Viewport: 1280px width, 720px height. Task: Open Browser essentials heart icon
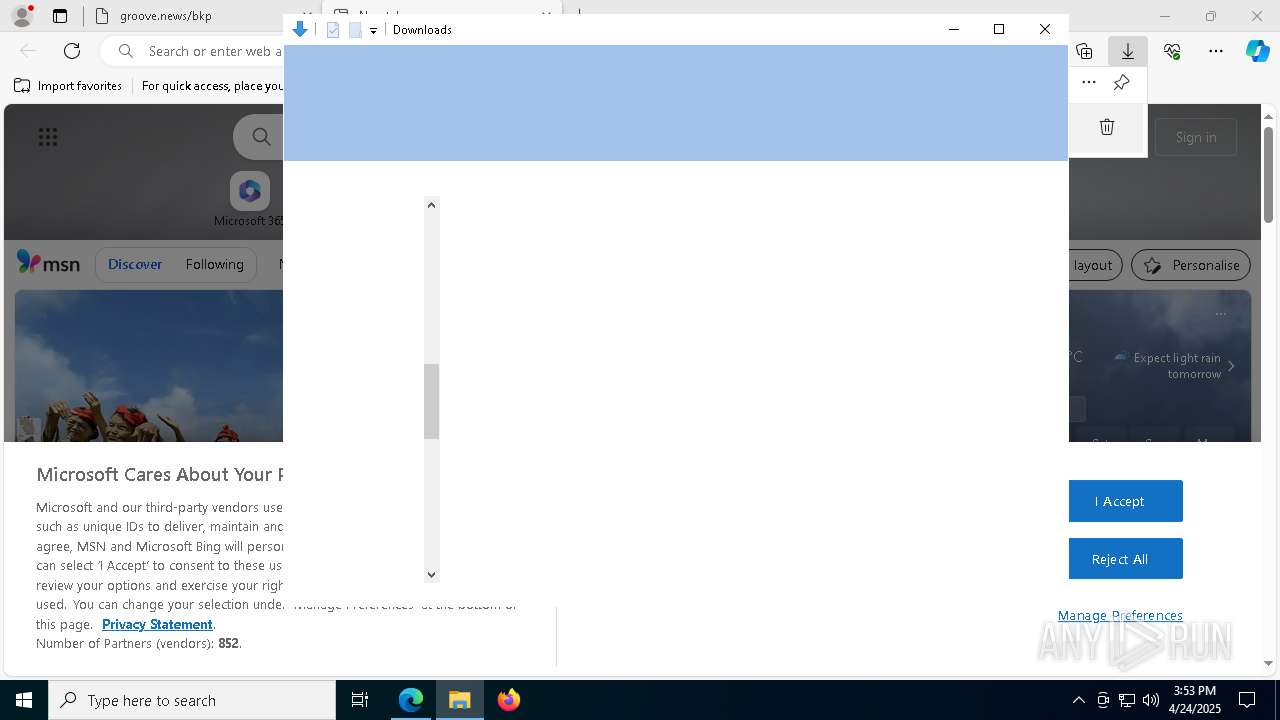click(x=1172, y=51)
